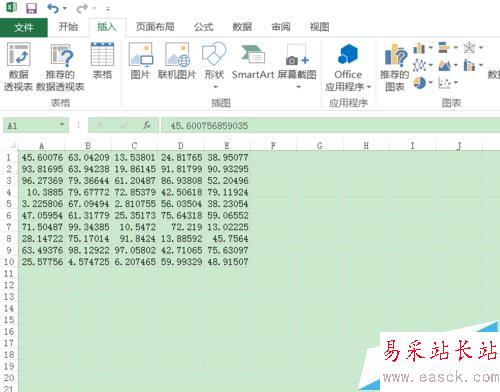Open the 形状 shapes gallery

214,61
